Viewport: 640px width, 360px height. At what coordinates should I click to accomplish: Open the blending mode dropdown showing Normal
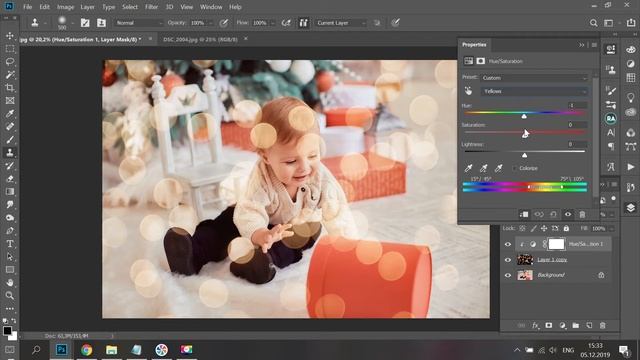[x=138, y=23]
